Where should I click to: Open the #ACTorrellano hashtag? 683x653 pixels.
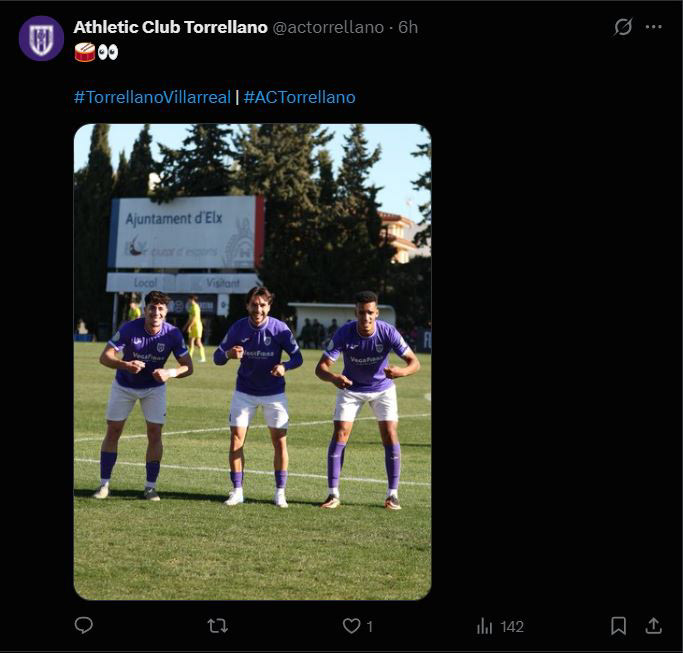tap(300, 97)
